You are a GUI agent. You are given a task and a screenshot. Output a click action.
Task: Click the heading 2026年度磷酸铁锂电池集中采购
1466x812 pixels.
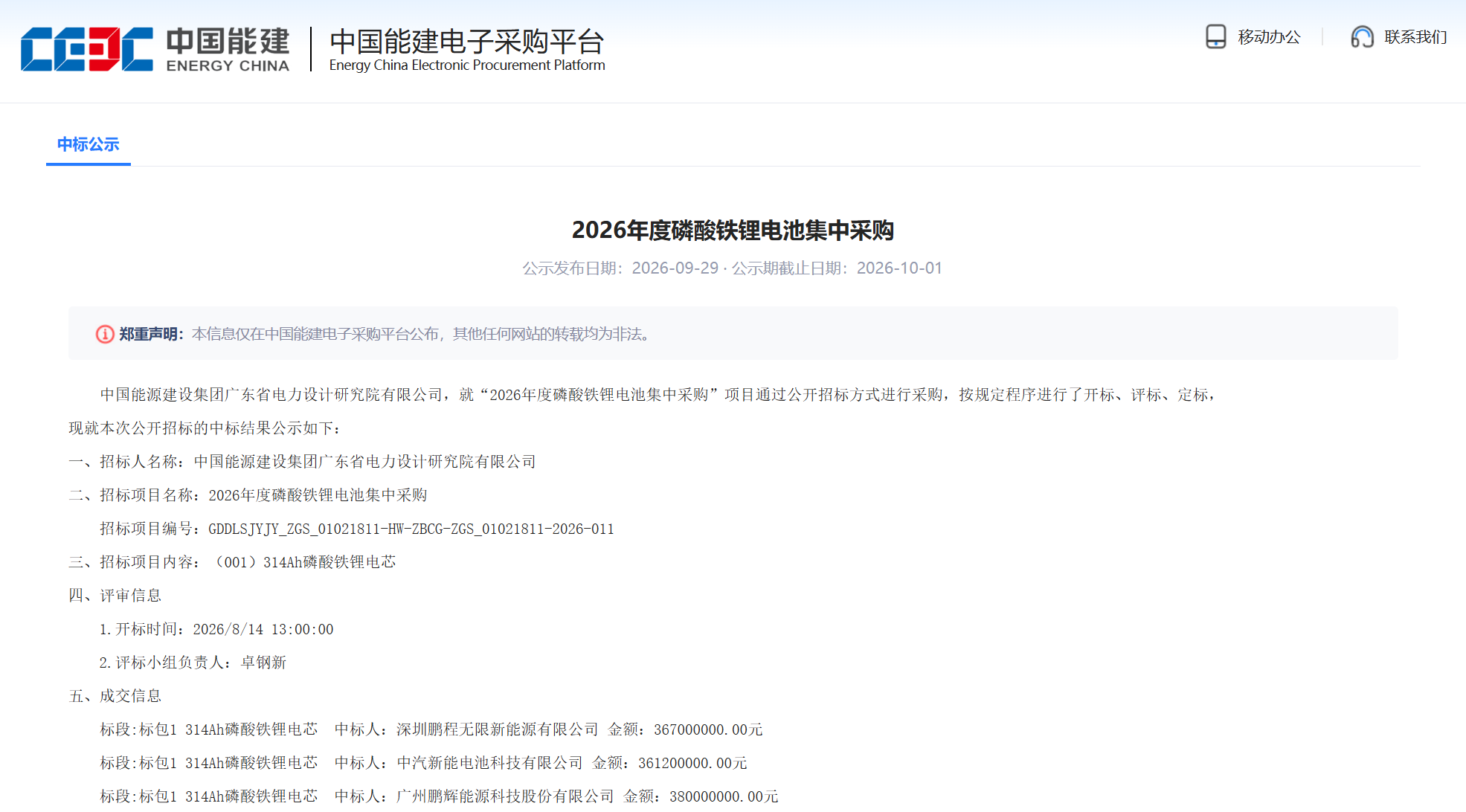pyautogui.click(x=733, y=231)
